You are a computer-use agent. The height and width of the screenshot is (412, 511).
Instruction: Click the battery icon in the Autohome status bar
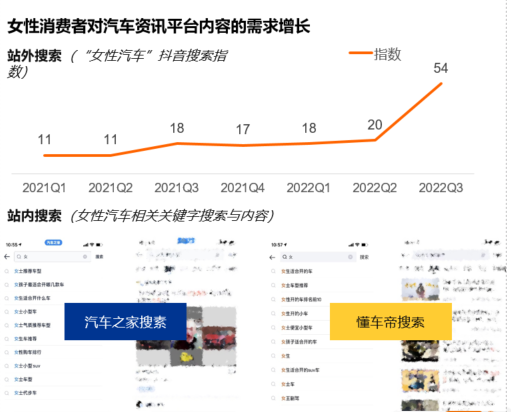coord(99,245)
